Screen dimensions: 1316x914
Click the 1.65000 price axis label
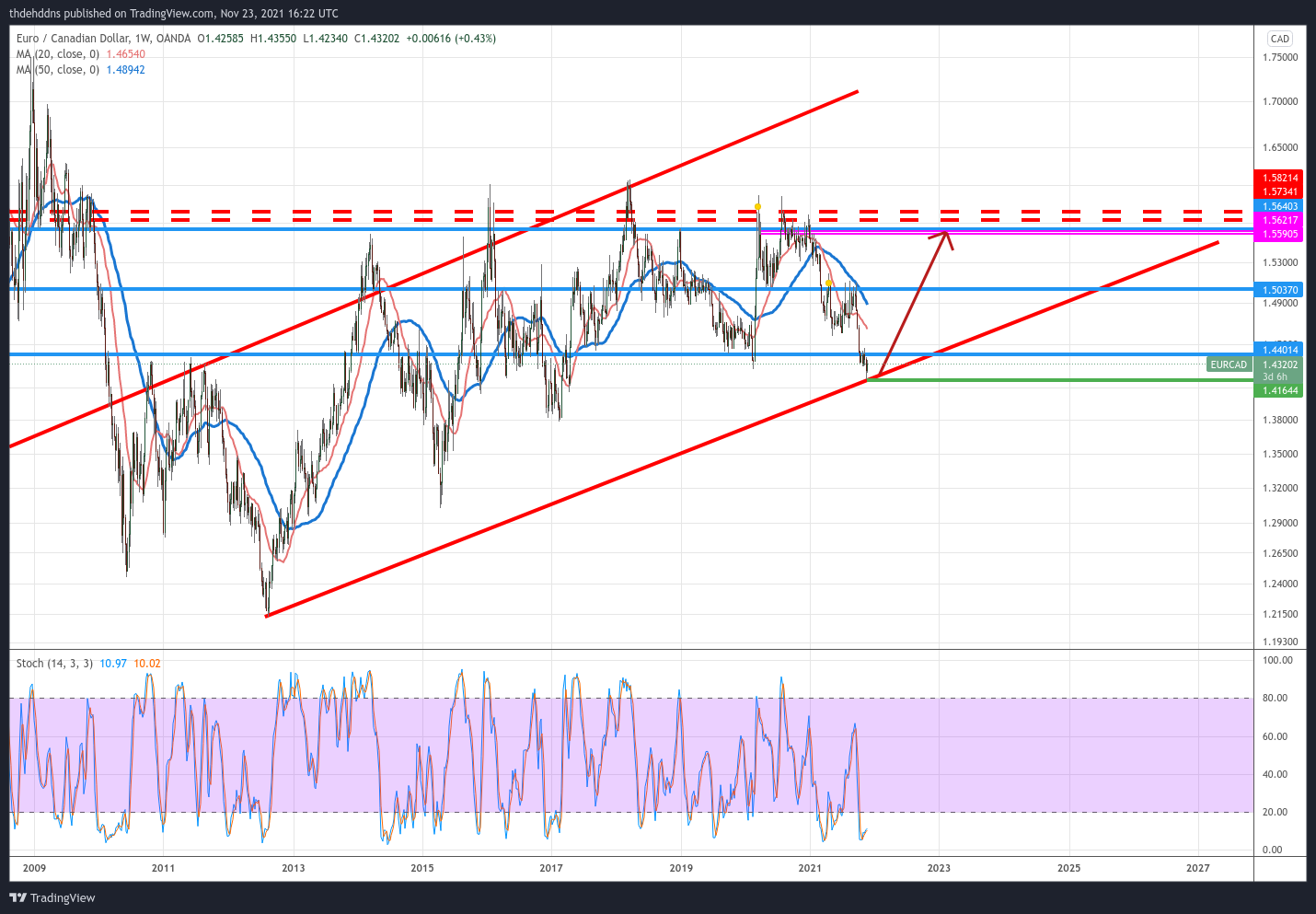click(x=1280, y=147)
